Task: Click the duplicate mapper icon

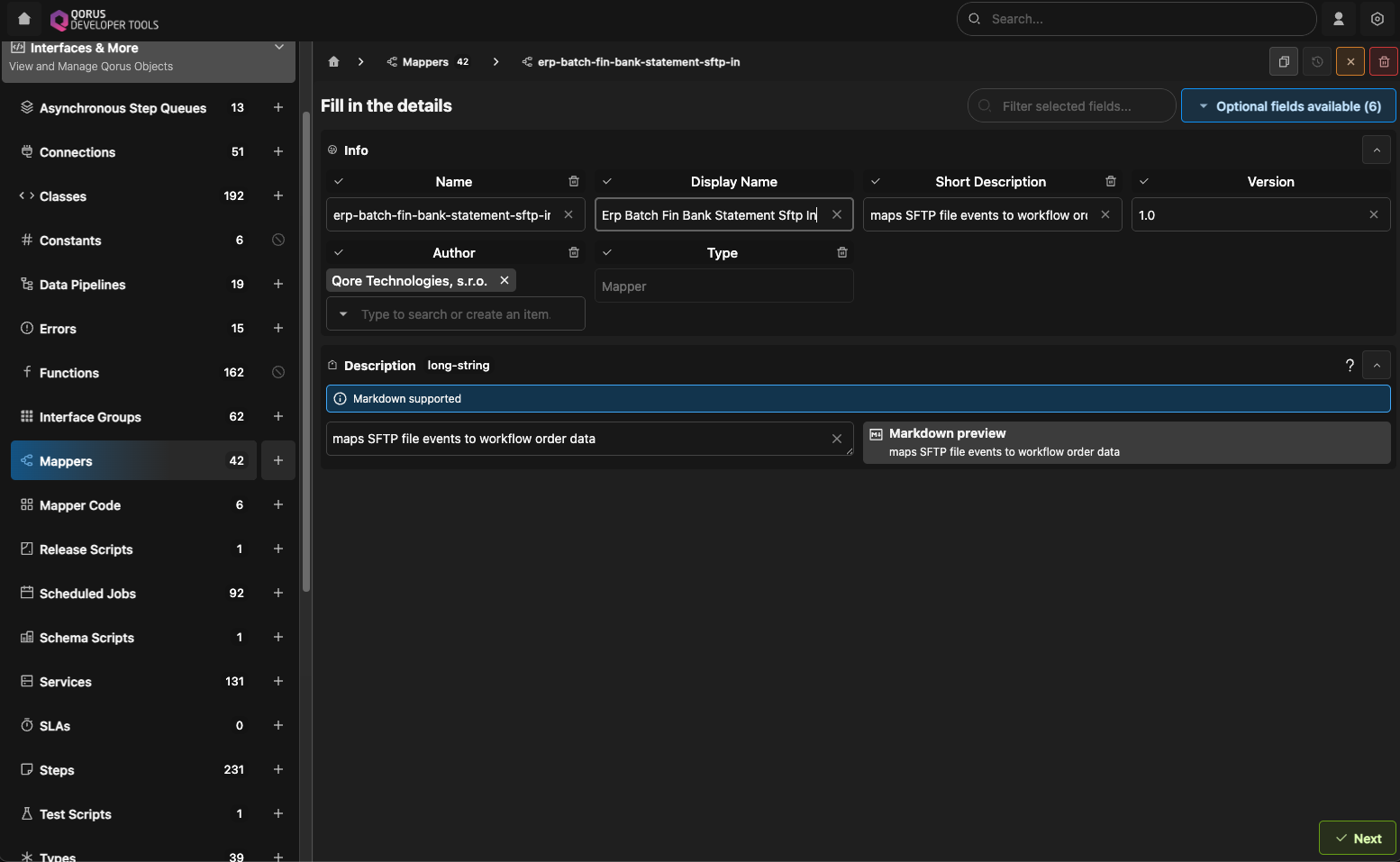Action: (1284, 62)
